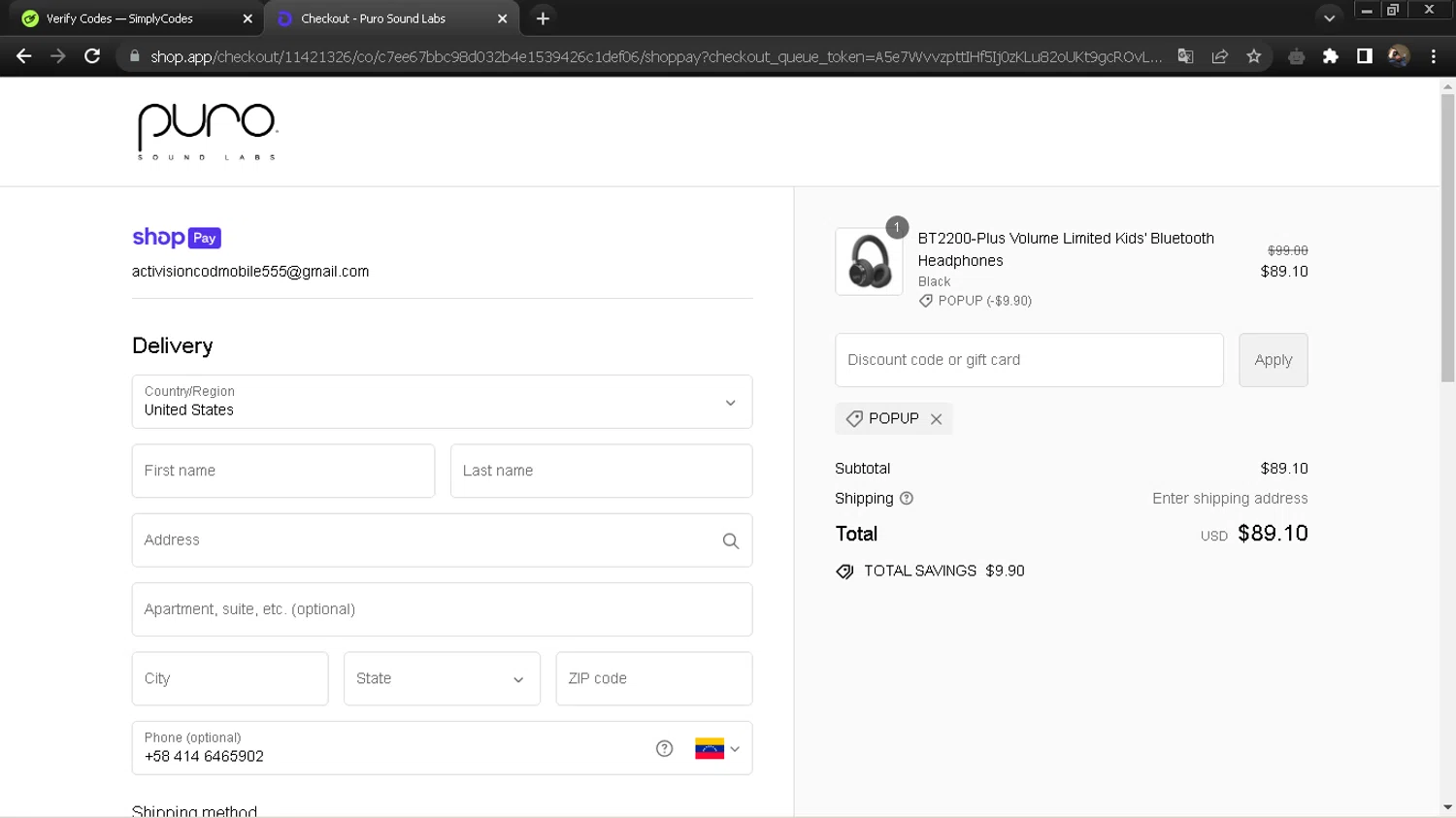Viewport: 1456px width, 818px height.
Task: Close the Verify Codes tab
Action: point(248,18)
